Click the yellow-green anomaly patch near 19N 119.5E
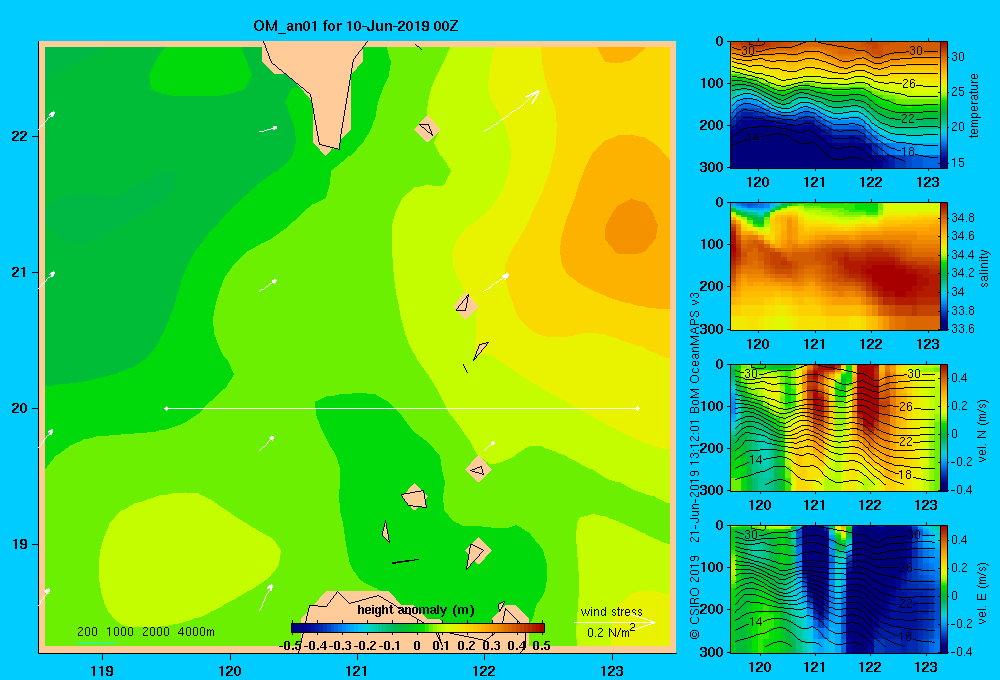This screenshot has width=1000, height=680. (x=188, y=558)
